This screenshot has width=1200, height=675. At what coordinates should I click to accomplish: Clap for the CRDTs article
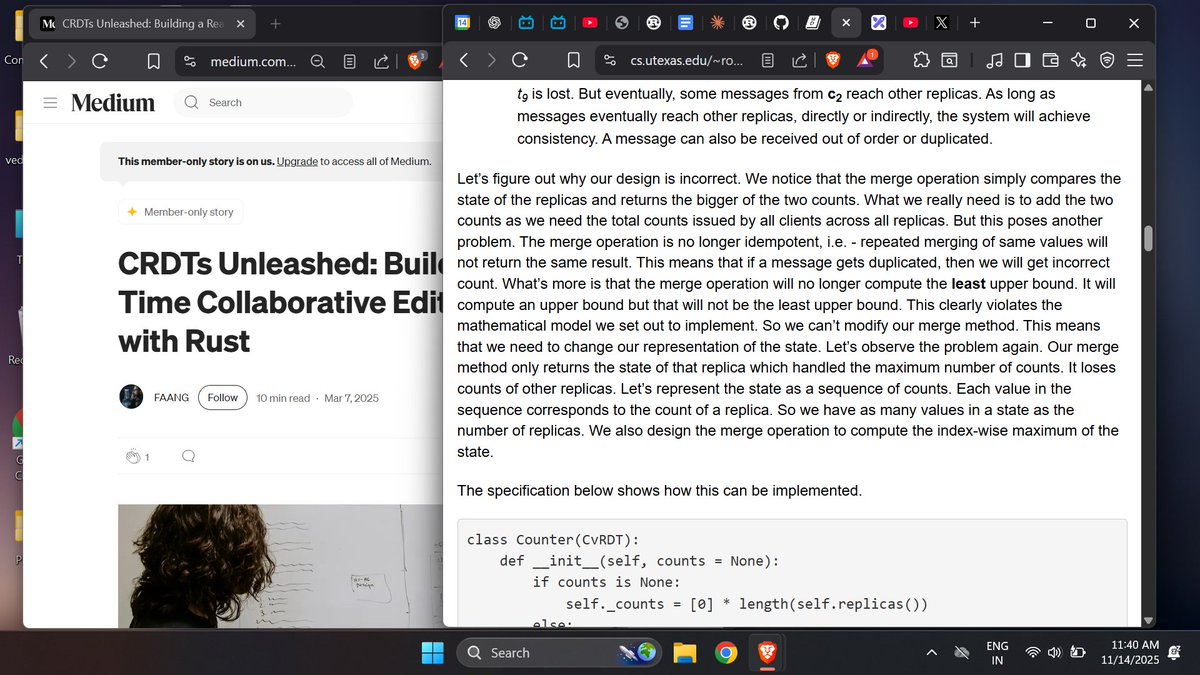click(133, 456)
